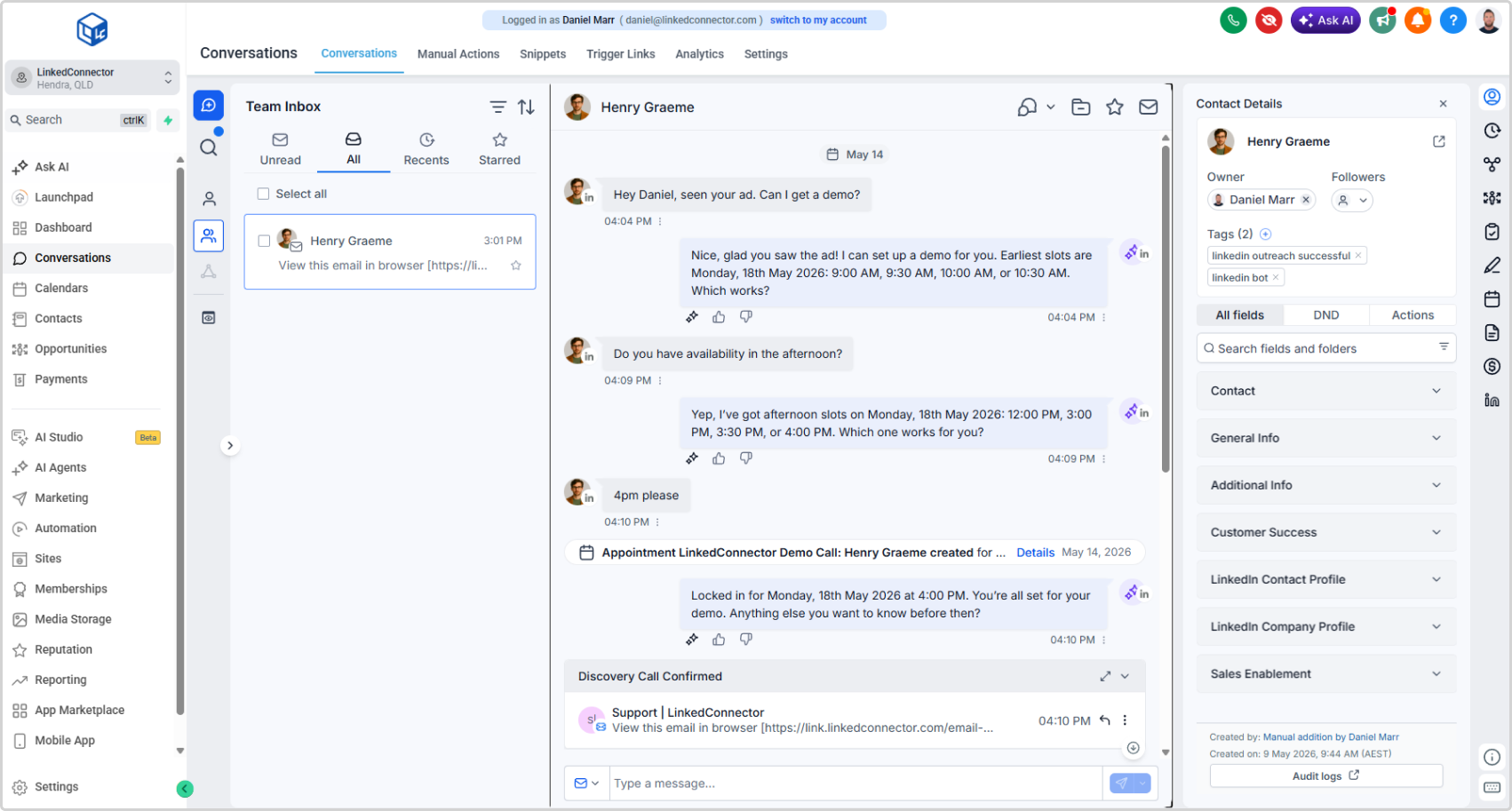Open the megaphone announcements icon
Viewport: 1512px width, 811px height.
(x=1382, y=20)
